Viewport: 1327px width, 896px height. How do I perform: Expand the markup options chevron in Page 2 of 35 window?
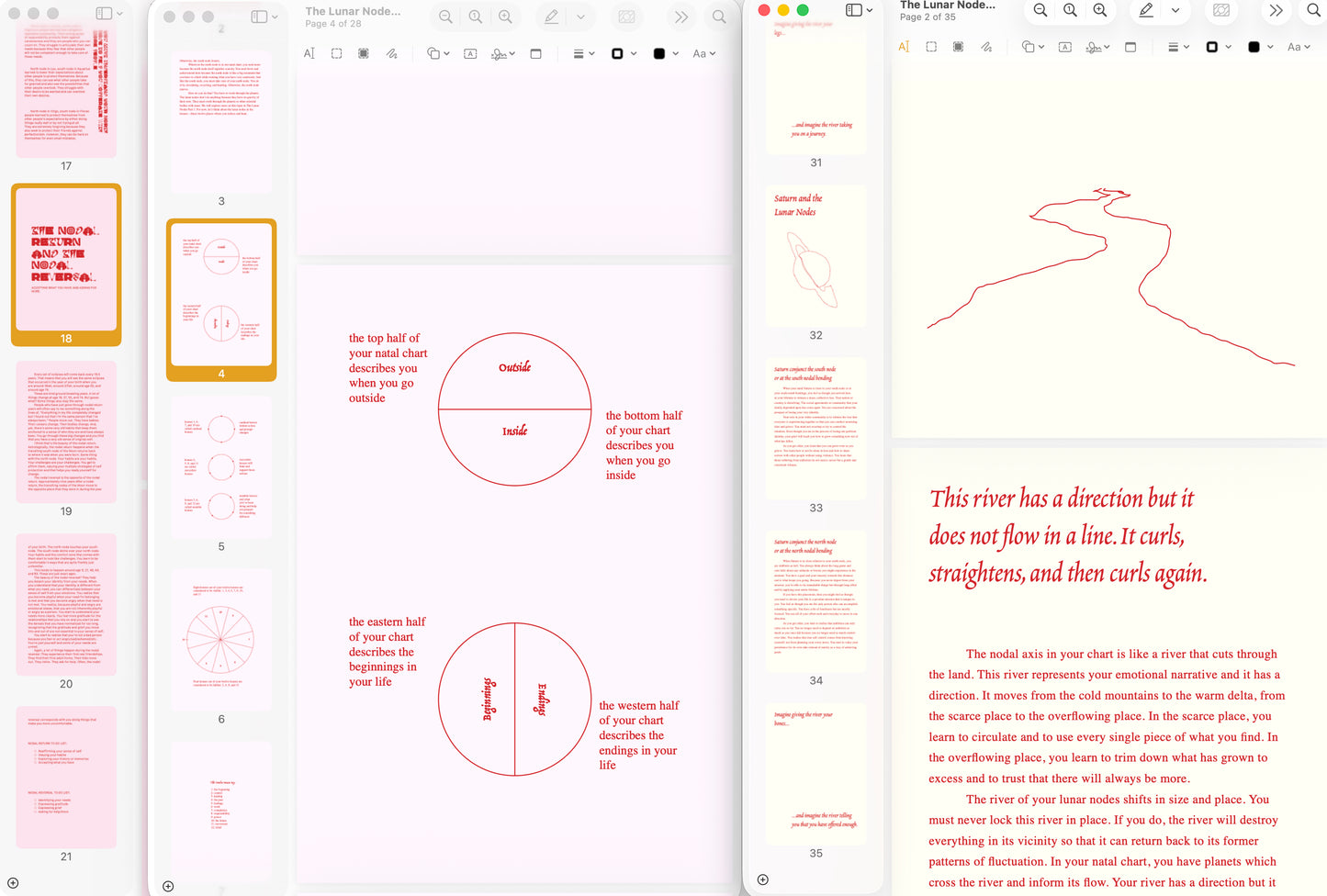tap(1175, 10)
